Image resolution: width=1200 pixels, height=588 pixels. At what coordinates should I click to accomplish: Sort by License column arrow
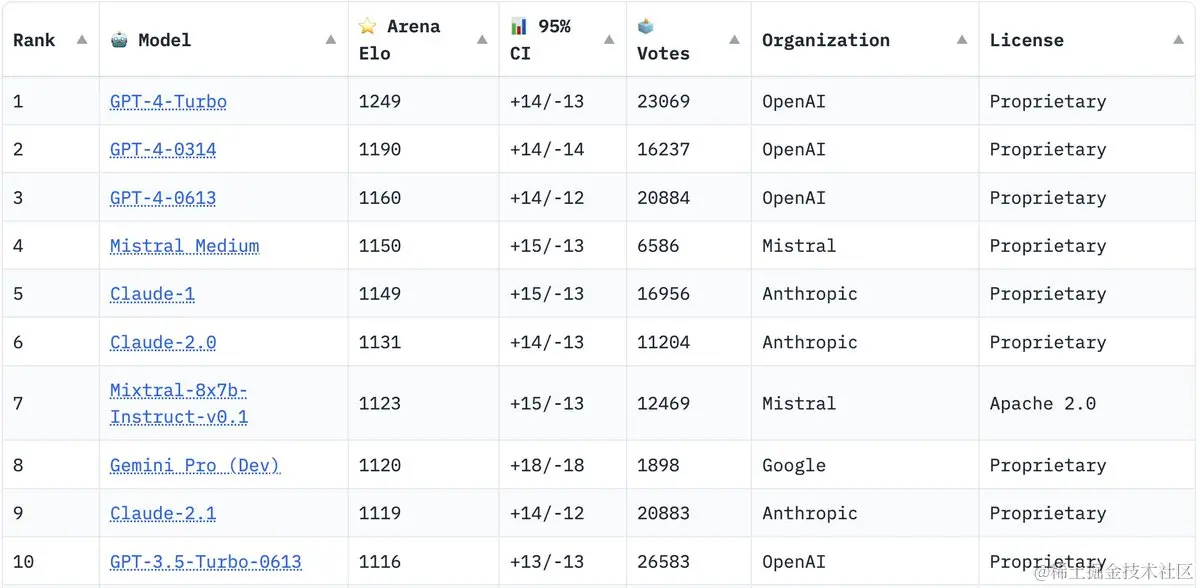pyautogui.click(x=1178, y=40)
